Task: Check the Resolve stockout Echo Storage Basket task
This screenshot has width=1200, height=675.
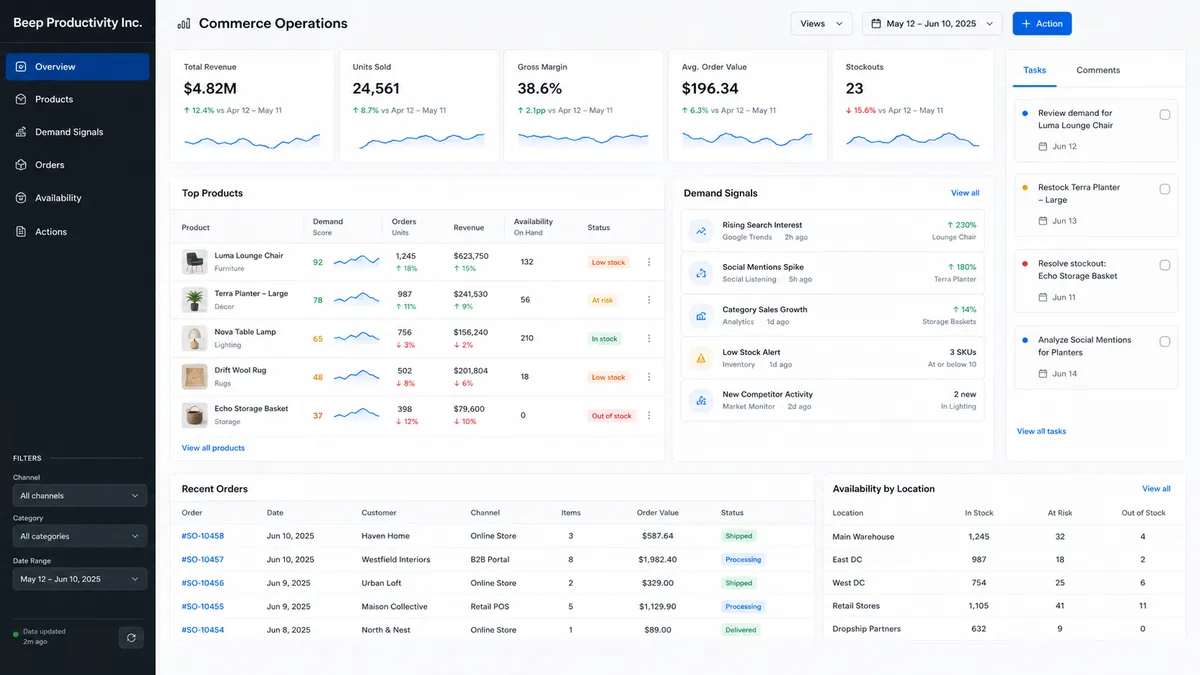Action: point(1165,265)
